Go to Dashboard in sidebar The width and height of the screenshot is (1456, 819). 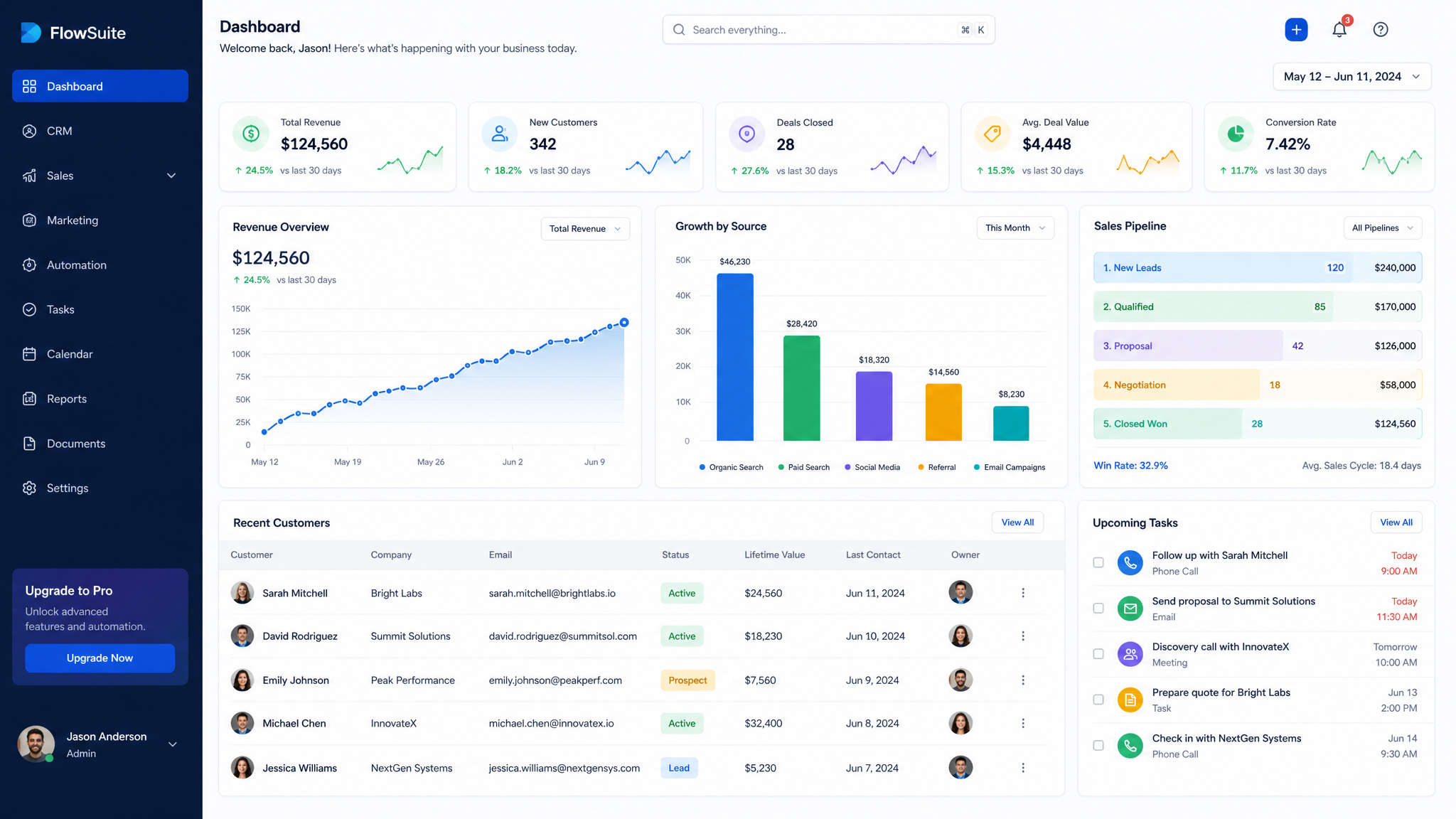100,86
